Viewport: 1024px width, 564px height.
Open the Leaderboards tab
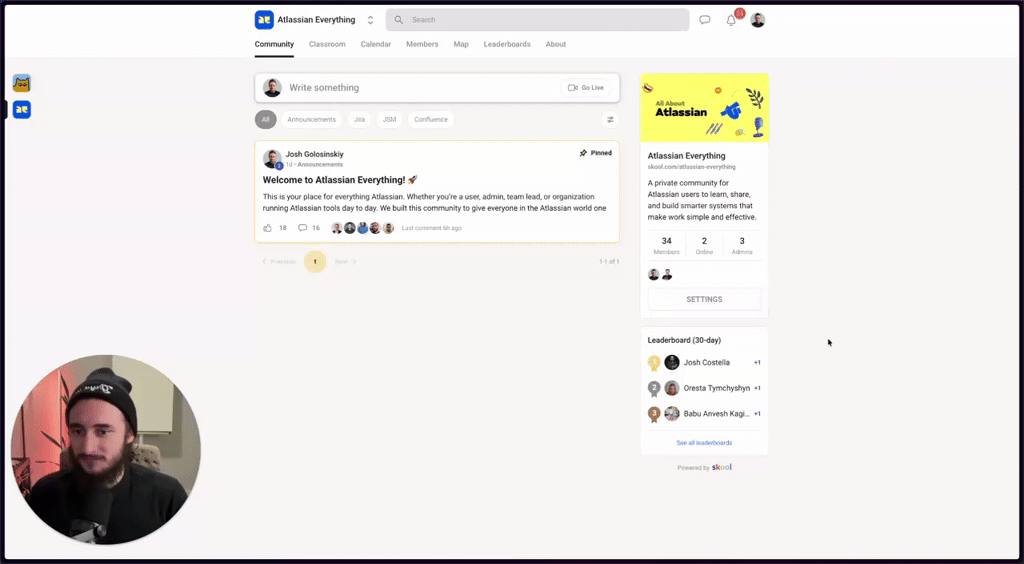coord(507,44)
